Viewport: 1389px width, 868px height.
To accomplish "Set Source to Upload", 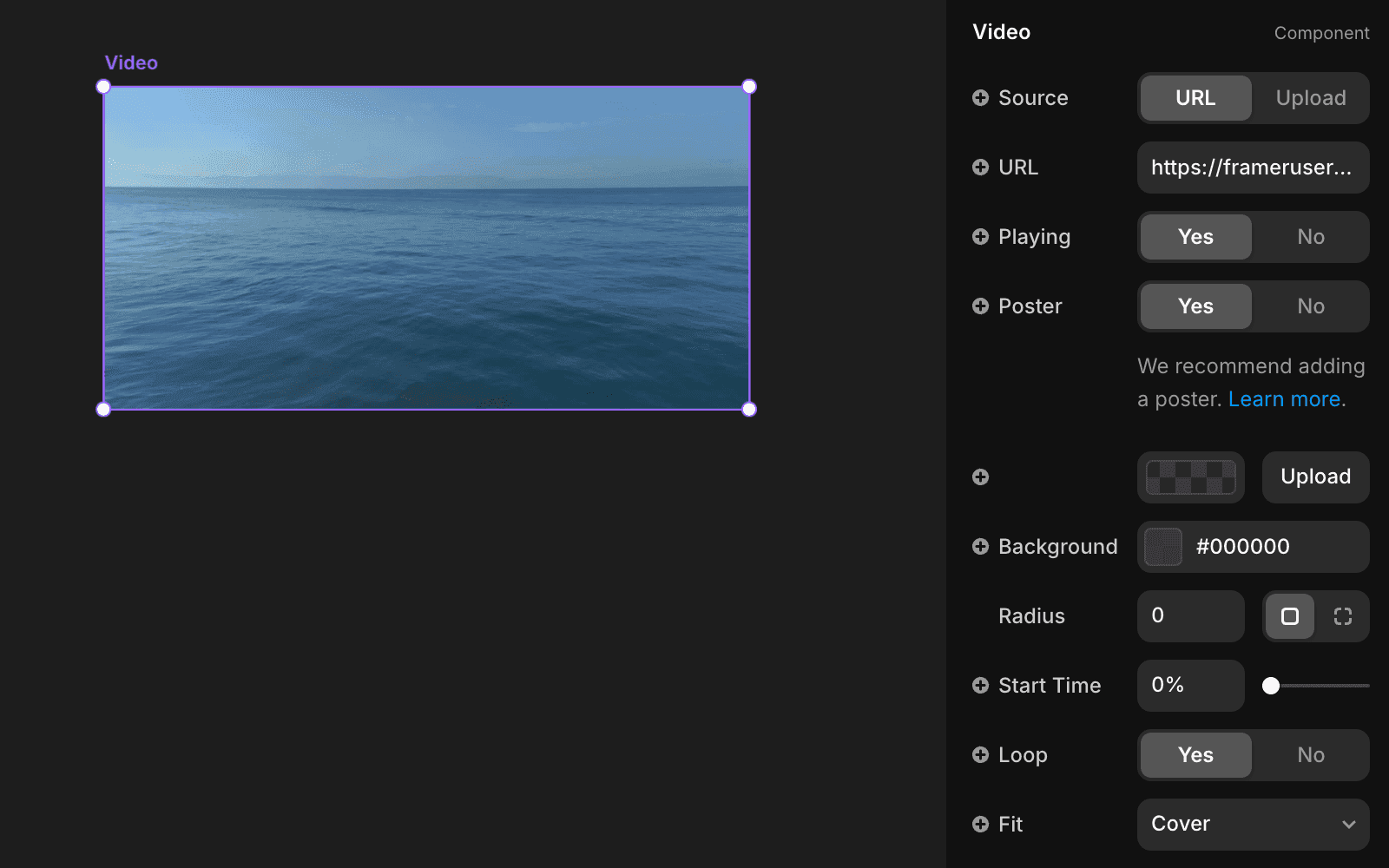I will (1311, 98).
